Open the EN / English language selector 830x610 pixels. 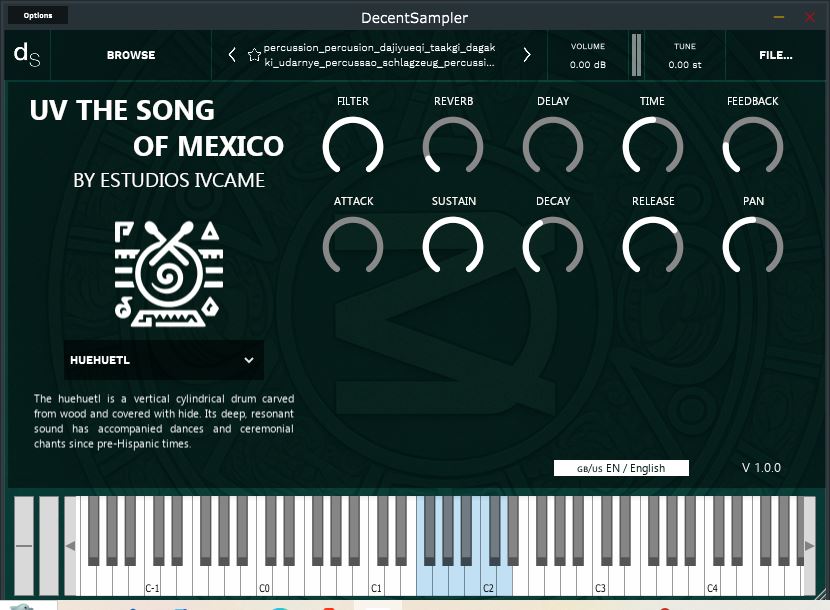[x=621, y=468]
